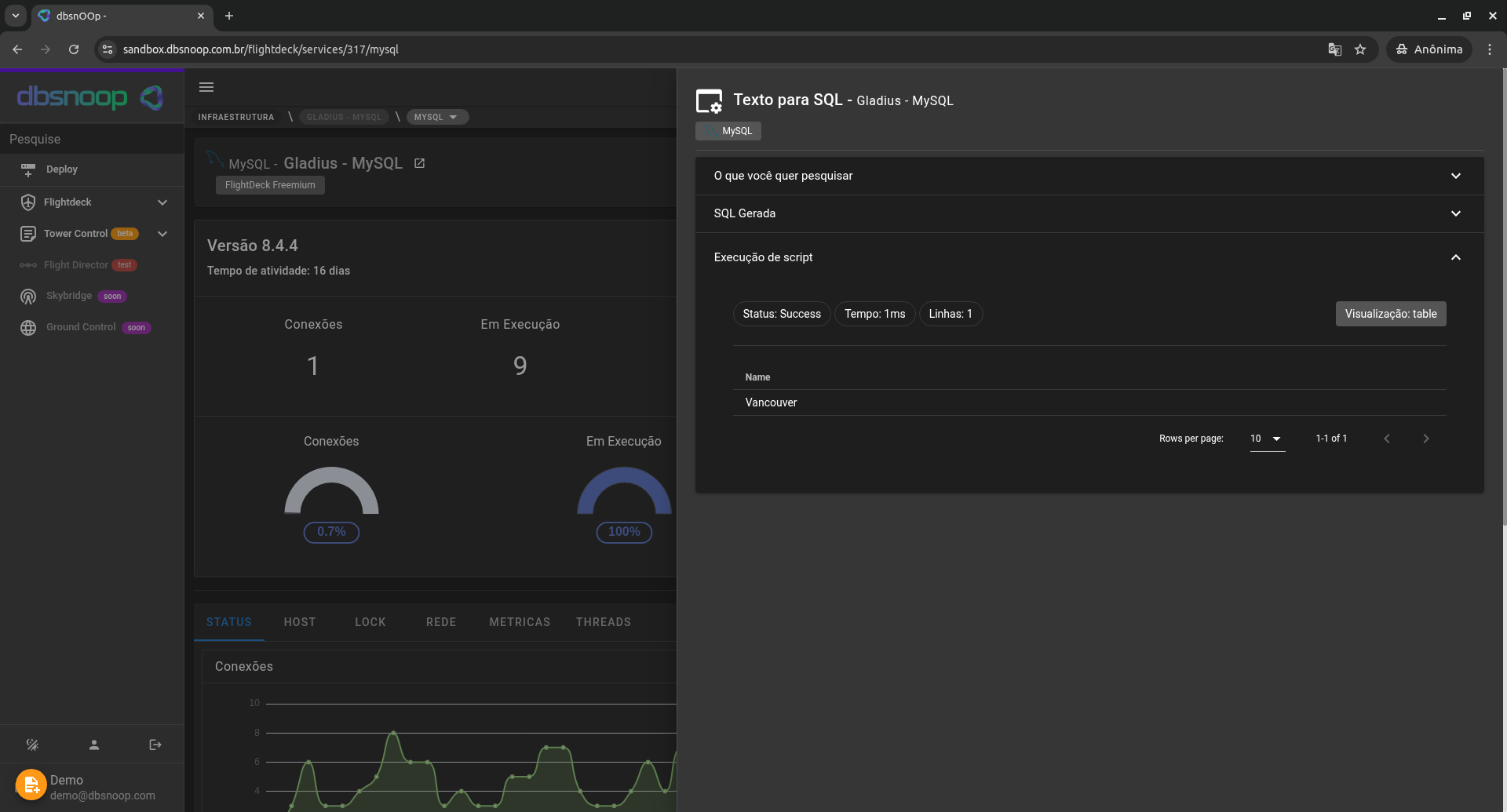Open the Rows per page dropdown

click(1267, 439)
